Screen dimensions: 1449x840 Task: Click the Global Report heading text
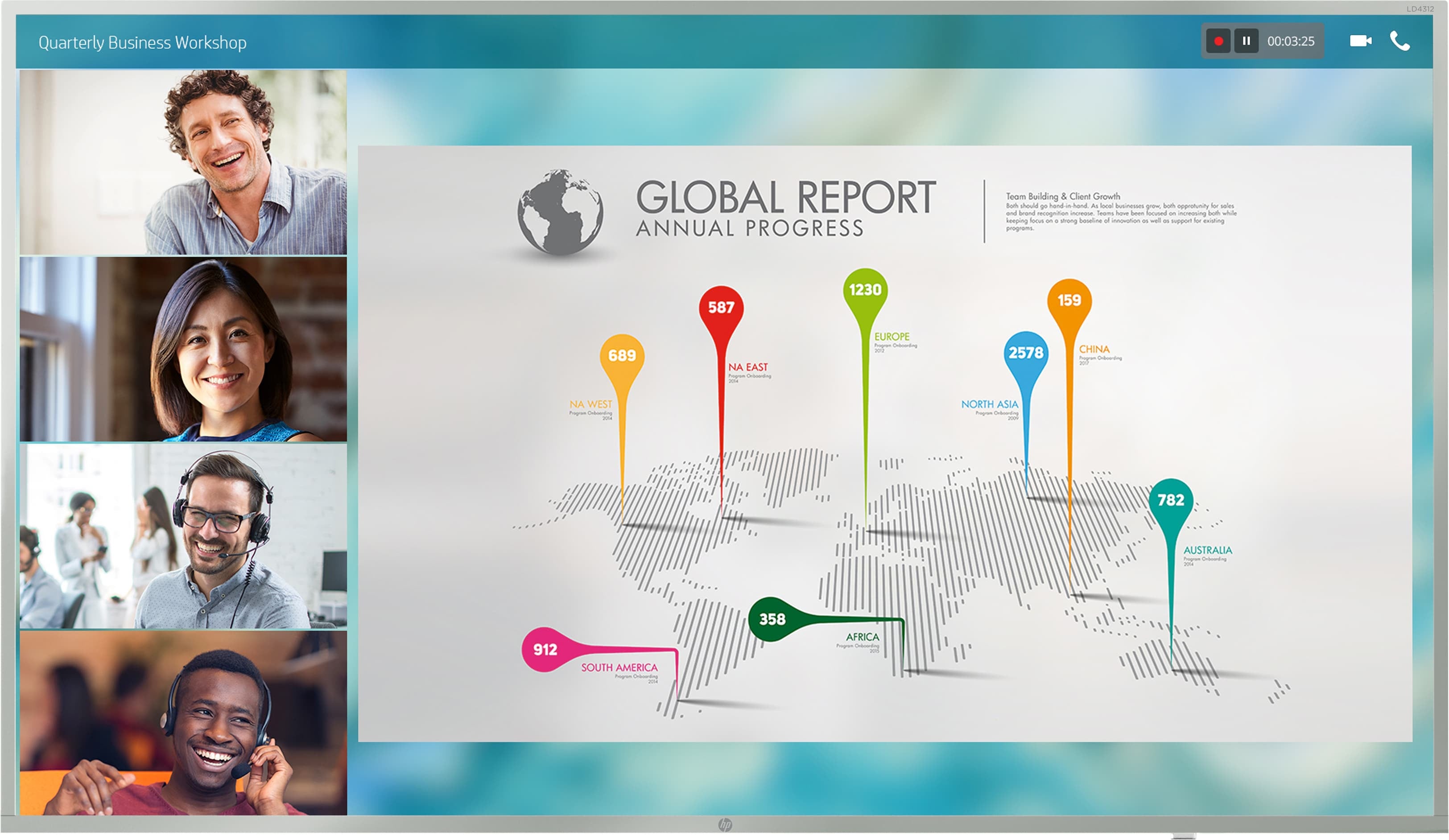click(x=785, y=197)
